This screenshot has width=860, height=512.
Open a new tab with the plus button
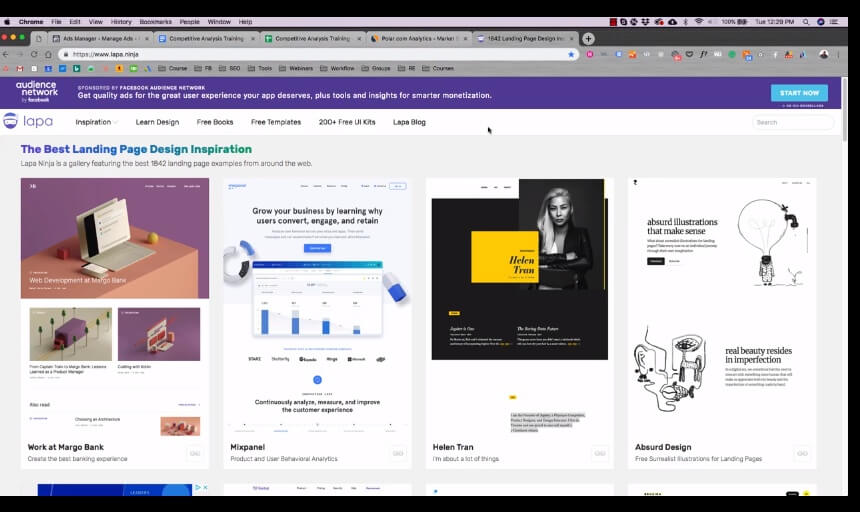pos(588,38)
